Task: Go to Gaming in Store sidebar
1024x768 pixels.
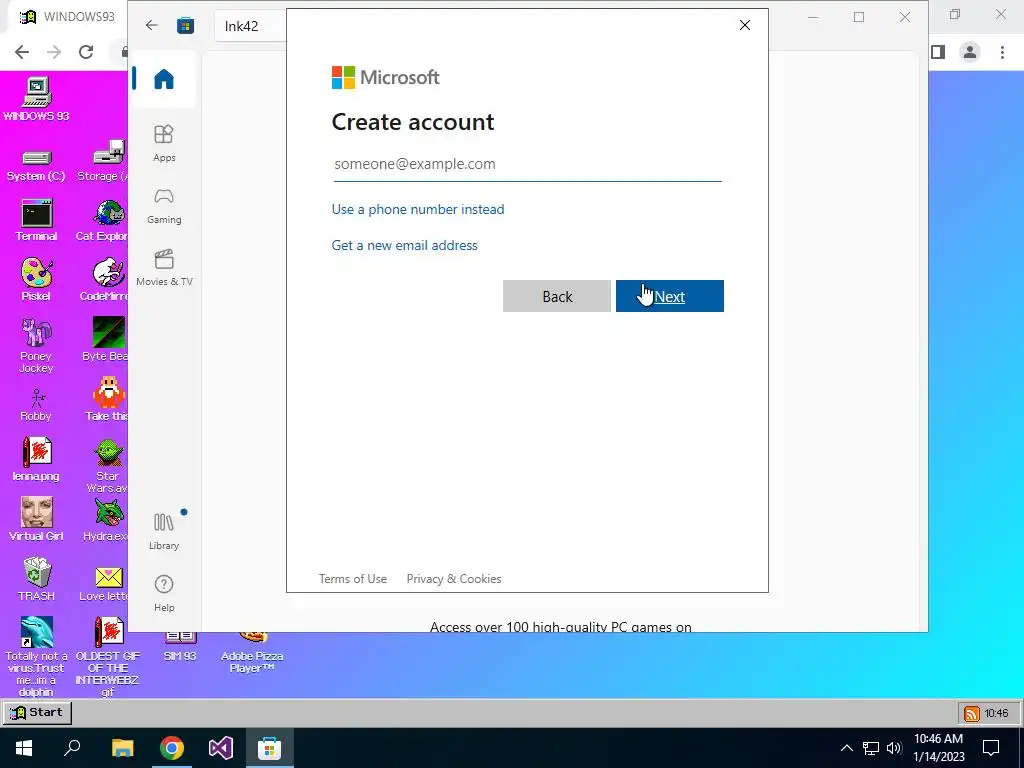Action: (x=164, y=206)
